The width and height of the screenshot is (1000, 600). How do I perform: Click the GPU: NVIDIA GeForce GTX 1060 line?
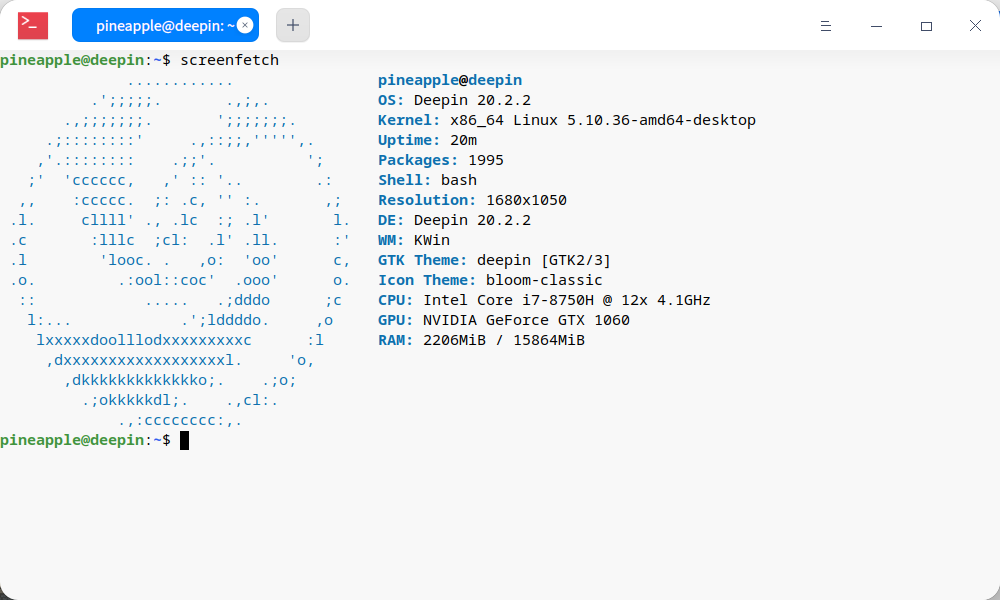point(504,320)
